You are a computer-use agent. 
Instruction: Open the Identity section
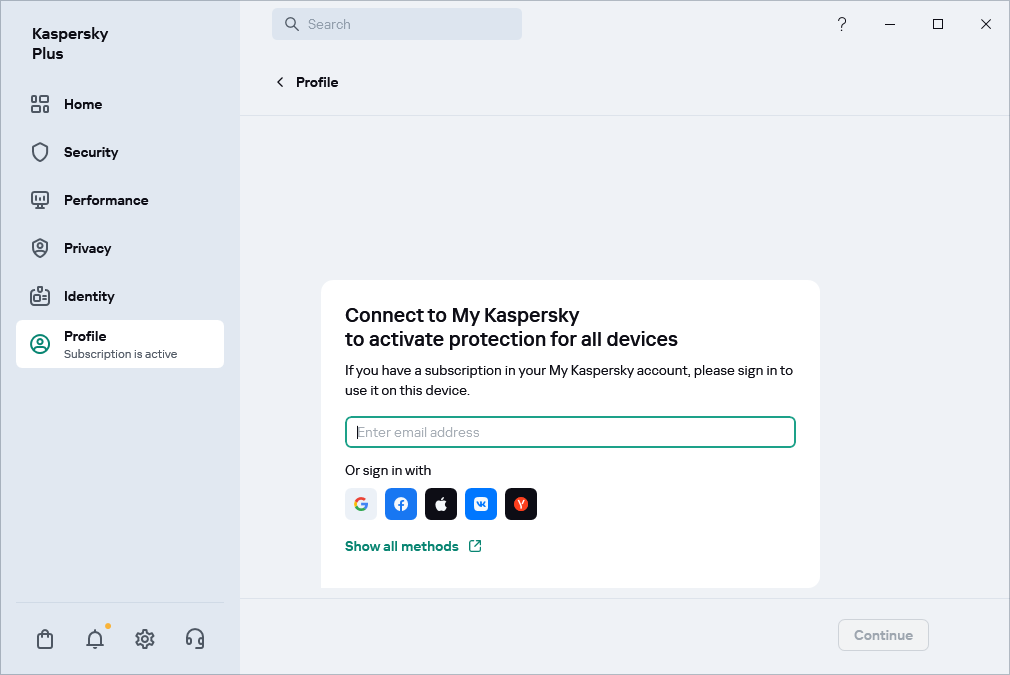point(88,296)
